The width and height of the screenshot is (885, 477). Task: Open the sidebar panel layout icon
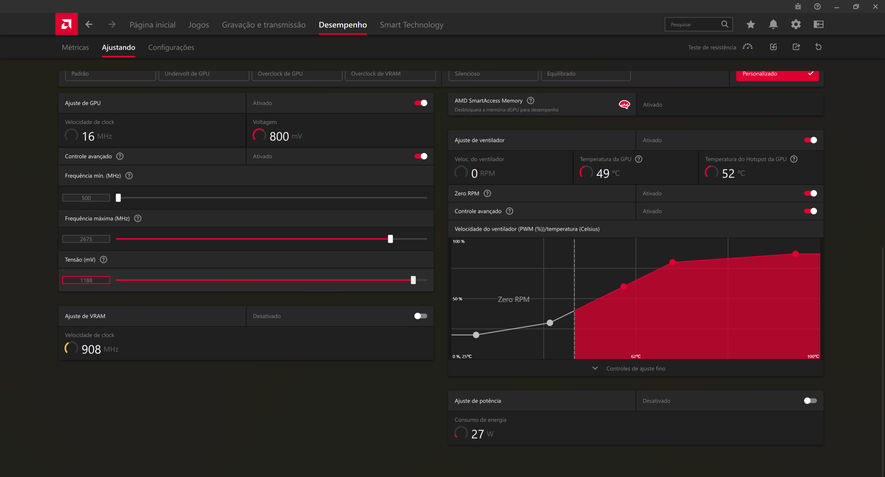point(818,24)
